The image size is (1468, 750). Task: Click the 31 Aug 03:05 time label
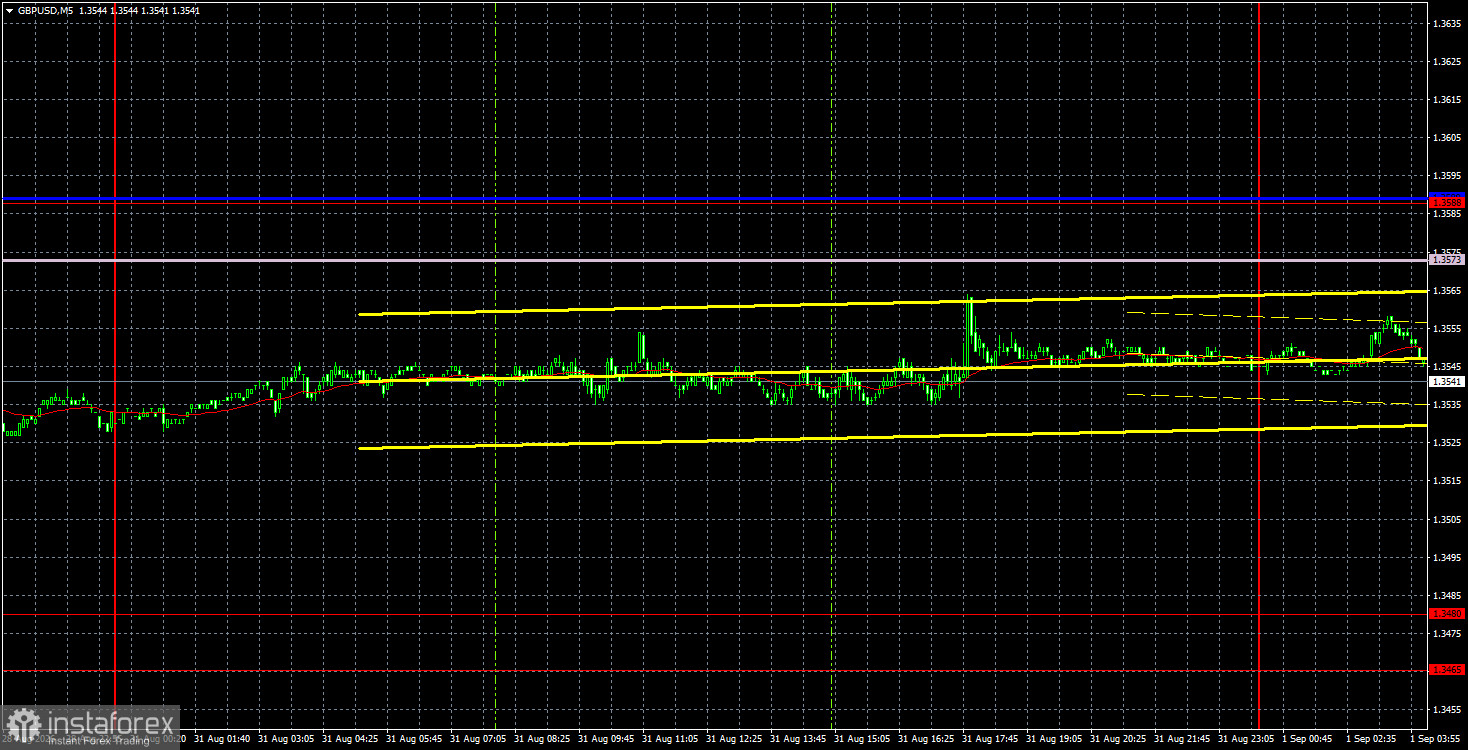pyautogui.click(x=284, y=739)
